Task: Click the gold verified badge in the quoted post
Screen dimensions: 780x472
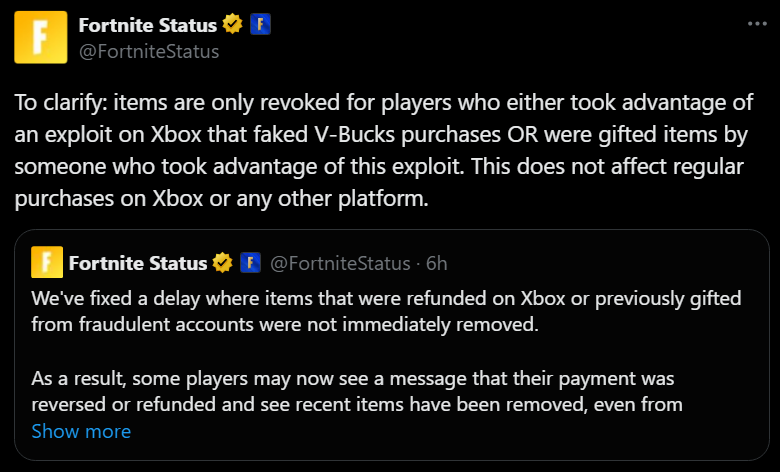Action: [x=223, y=263]
